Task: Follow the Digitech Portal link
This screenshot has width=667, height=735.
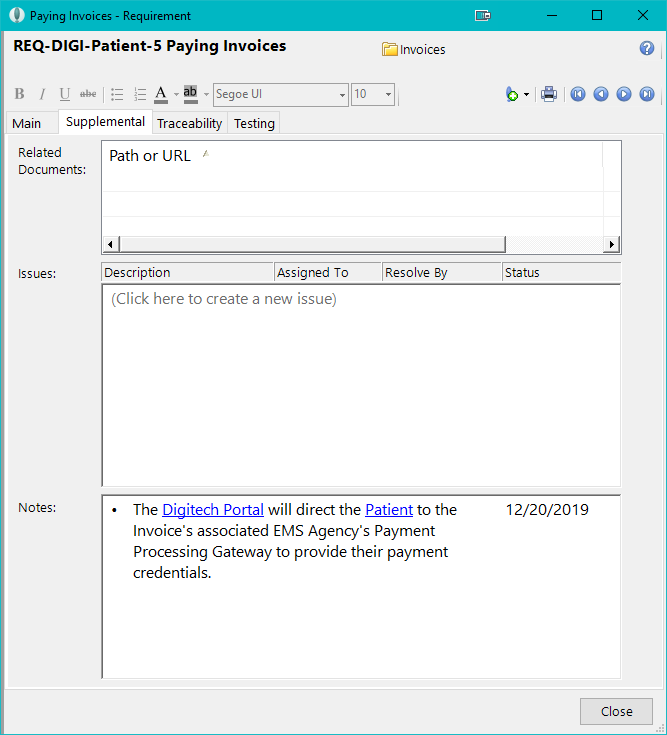Action: click(x=213, y=510)
